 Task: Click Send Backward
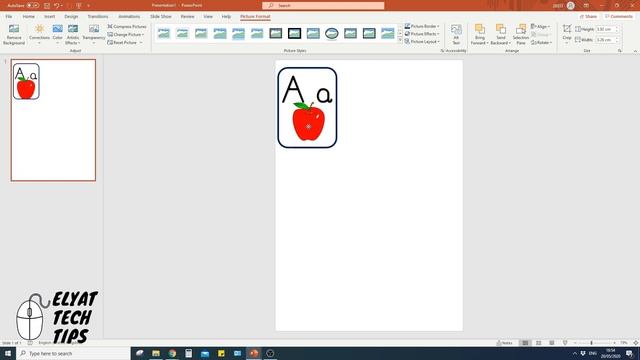click(500, 35)
